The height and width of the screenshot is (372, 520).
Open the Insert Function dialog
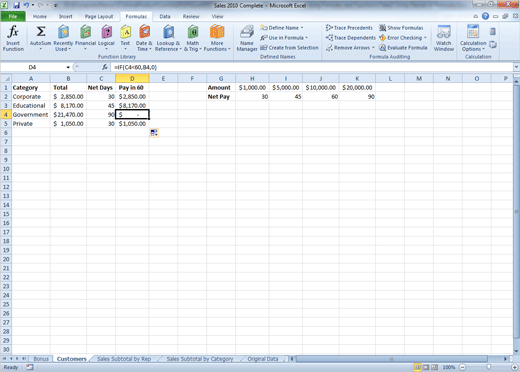13,38
